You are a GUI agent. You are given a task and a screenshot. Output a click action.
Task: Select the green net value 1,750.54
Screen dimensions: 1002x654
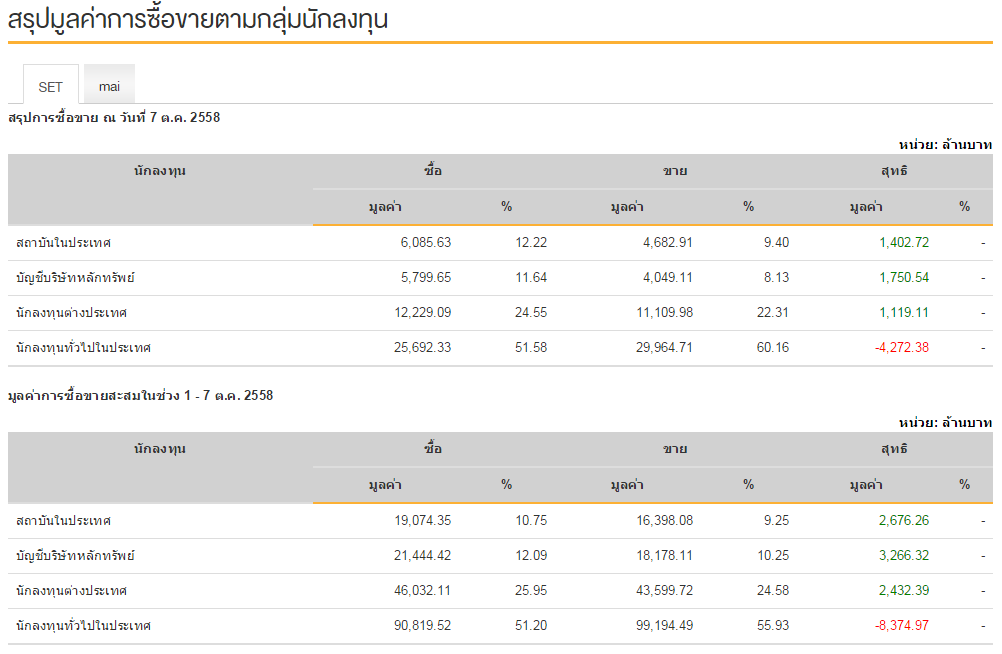tap(904, 278)
